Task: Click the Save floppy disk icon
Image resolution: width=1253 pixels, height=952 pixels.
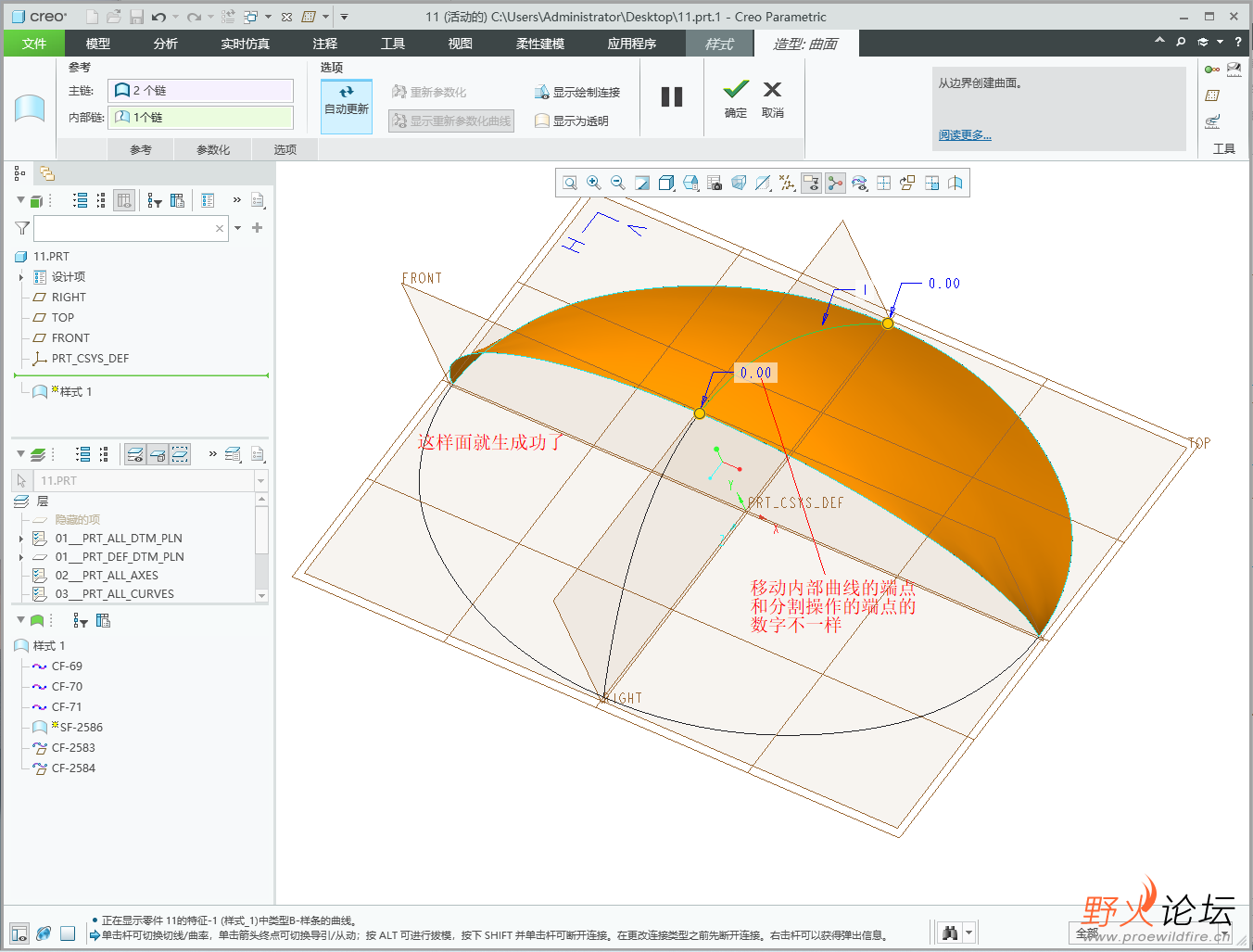Action: tap(136, 17)
